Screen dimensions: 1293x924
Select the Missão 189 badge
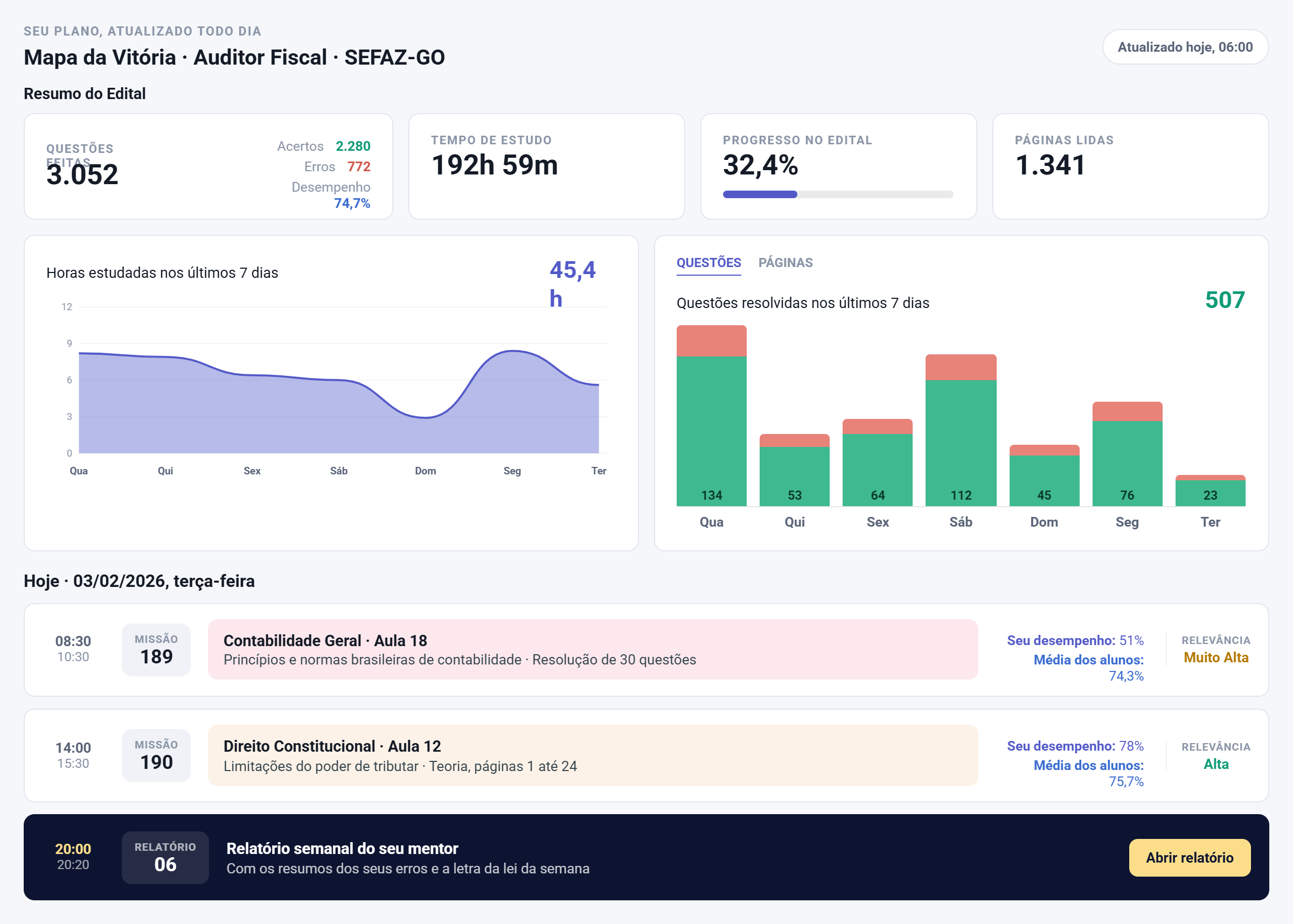point(156,650)
